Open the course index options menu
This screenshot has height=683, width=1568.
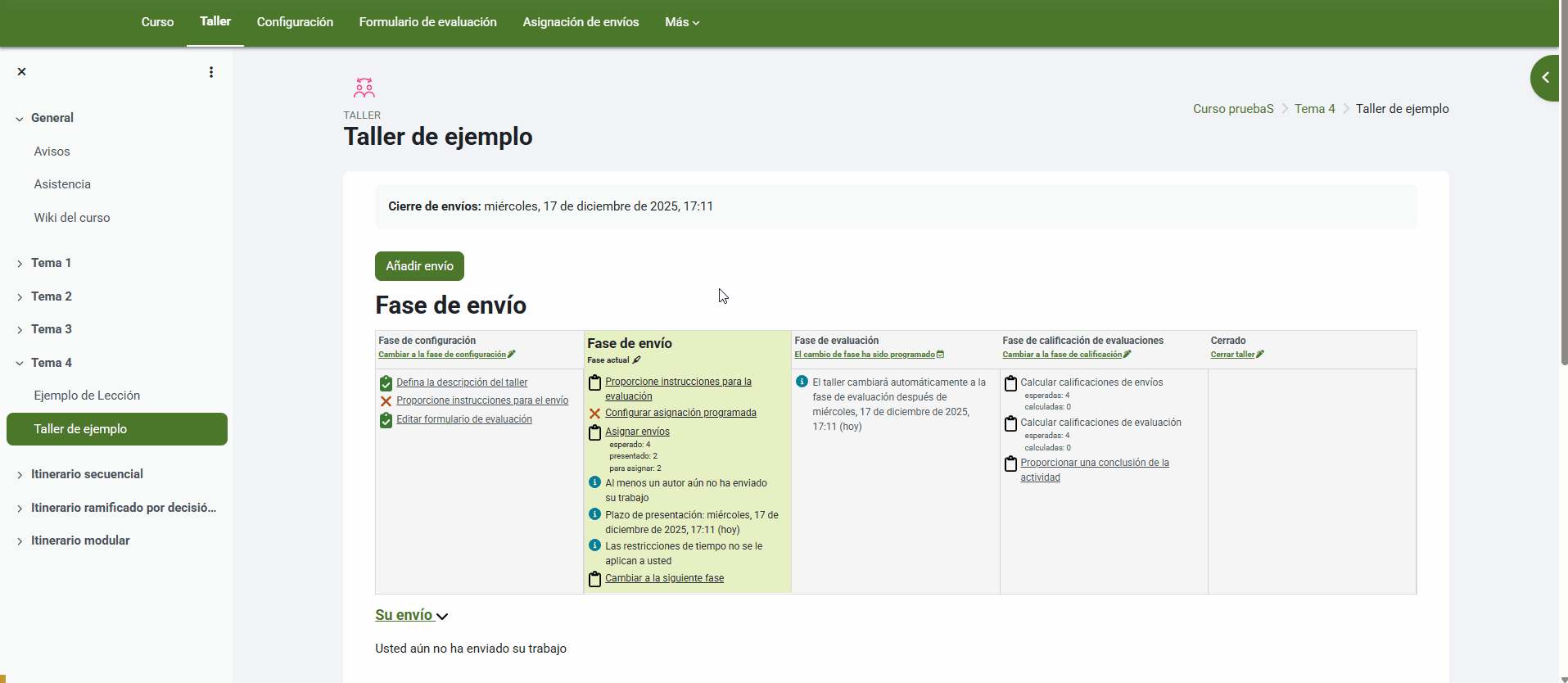211,72
